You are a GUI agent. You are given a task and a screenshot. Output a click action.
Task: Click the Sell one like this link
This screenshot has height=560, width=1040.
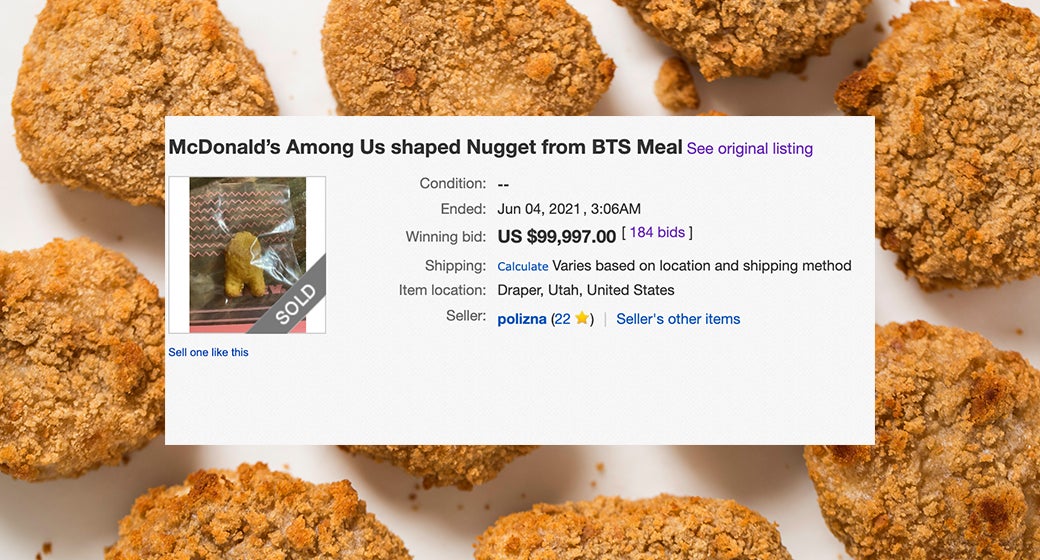tap(208, 352)
